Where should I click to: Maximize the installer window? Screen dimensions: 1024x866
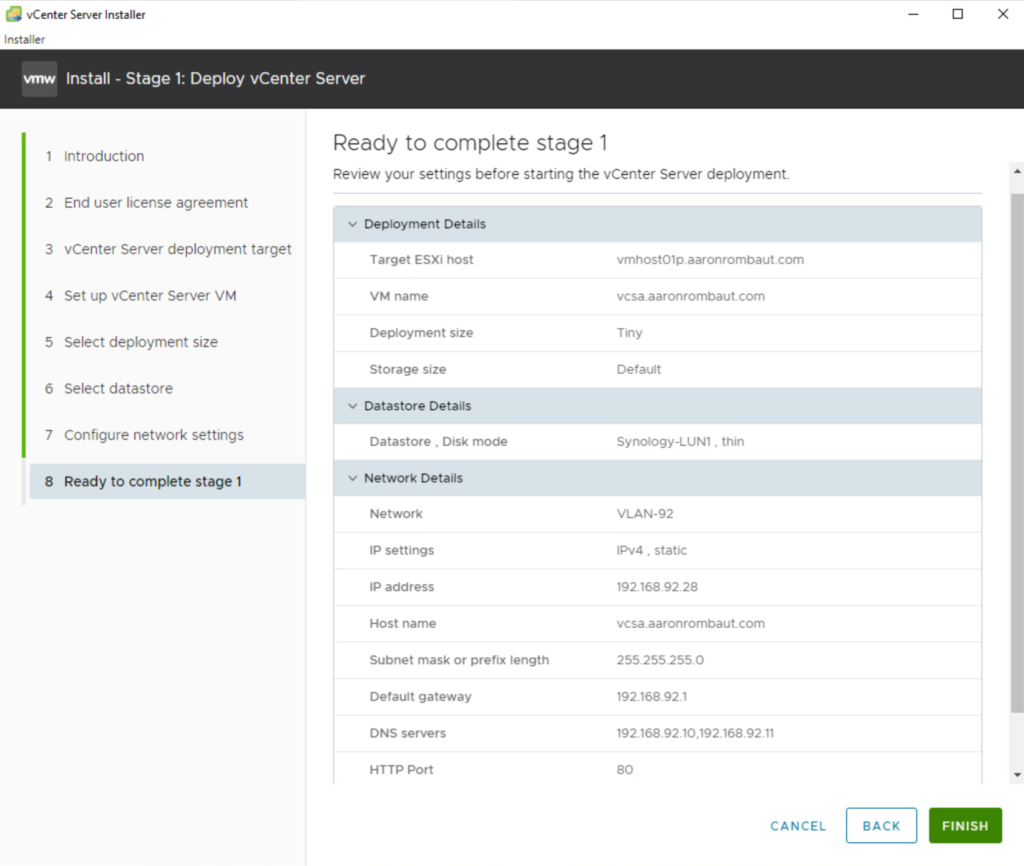(957, 14)
